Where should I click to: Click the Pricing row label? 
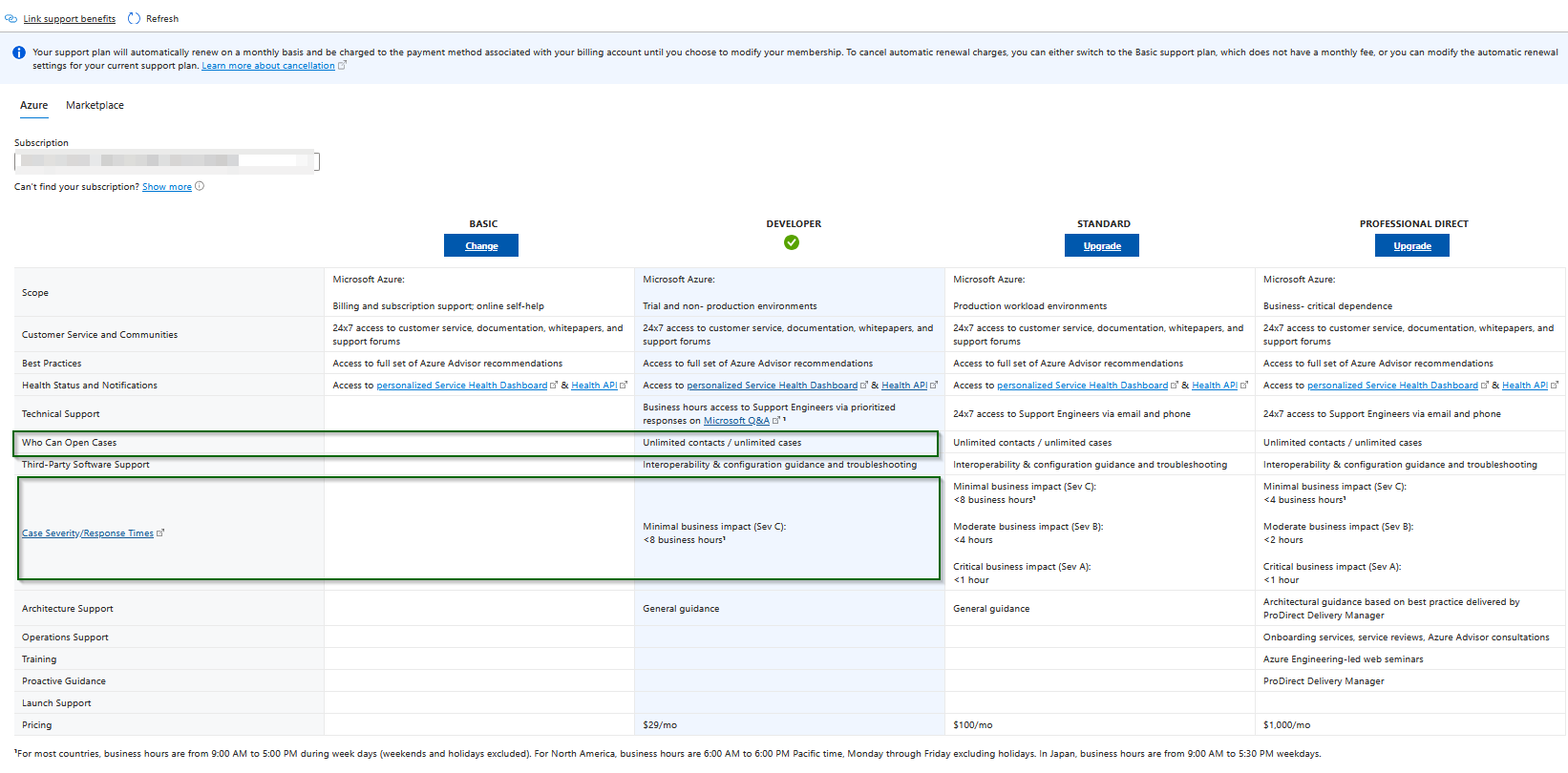37,725
